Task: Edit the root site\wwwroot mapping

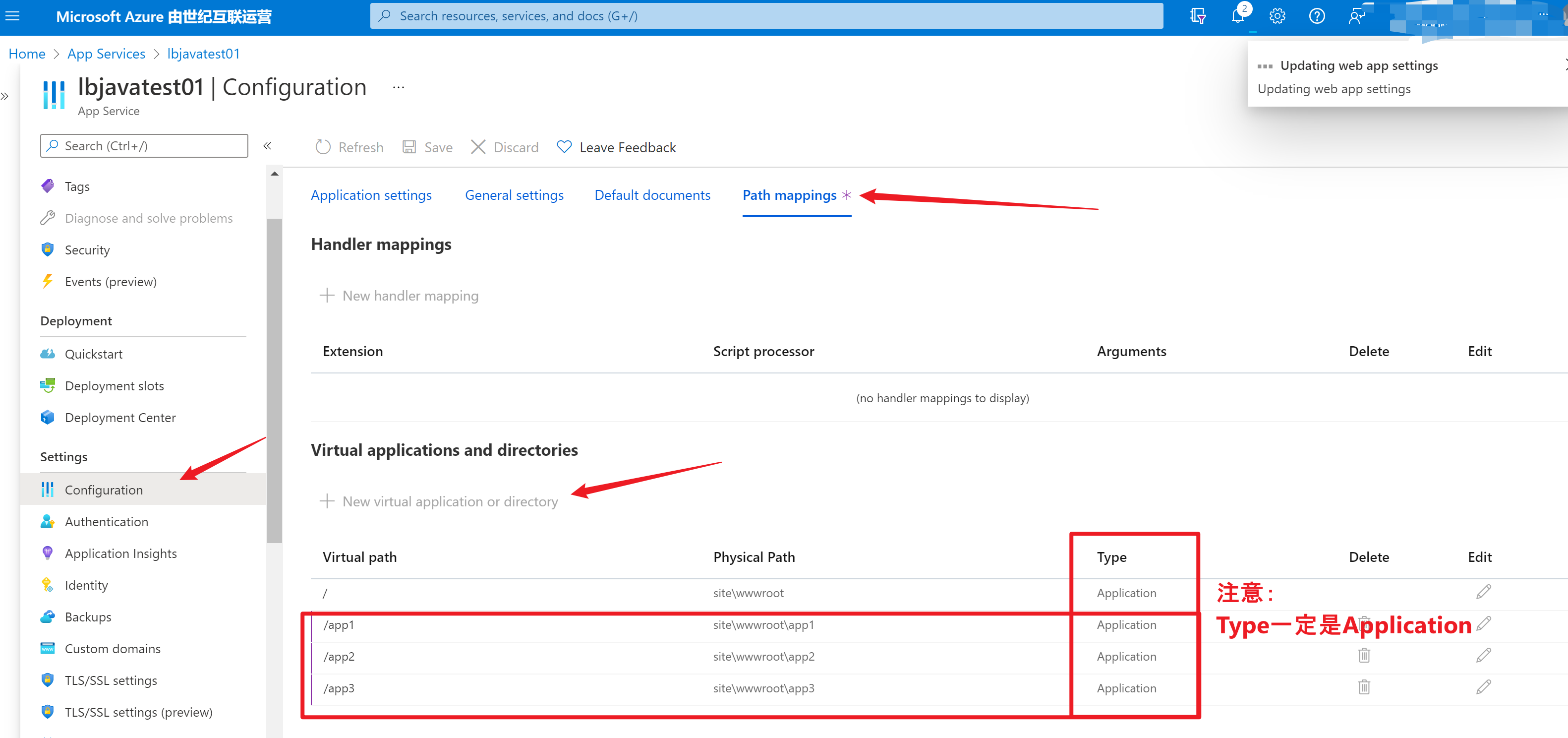Action: click(1483, 592)
